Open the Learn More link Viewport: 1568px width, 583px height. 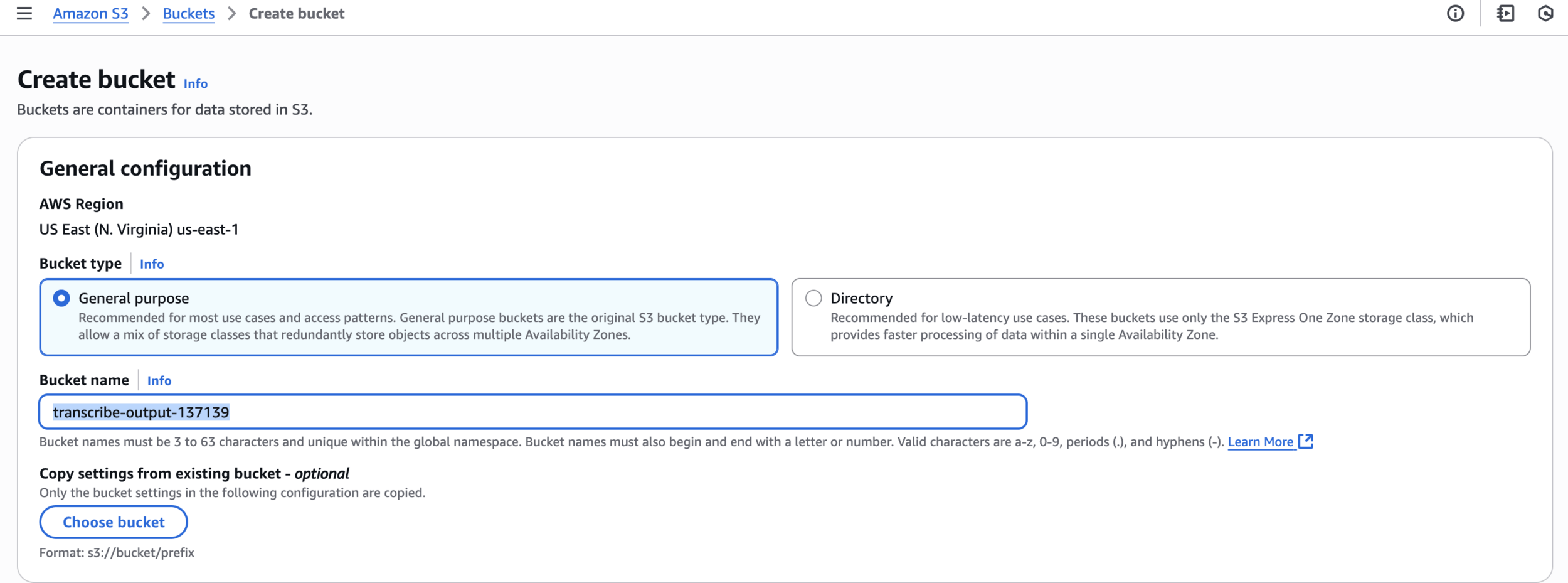click(1260, 442)
